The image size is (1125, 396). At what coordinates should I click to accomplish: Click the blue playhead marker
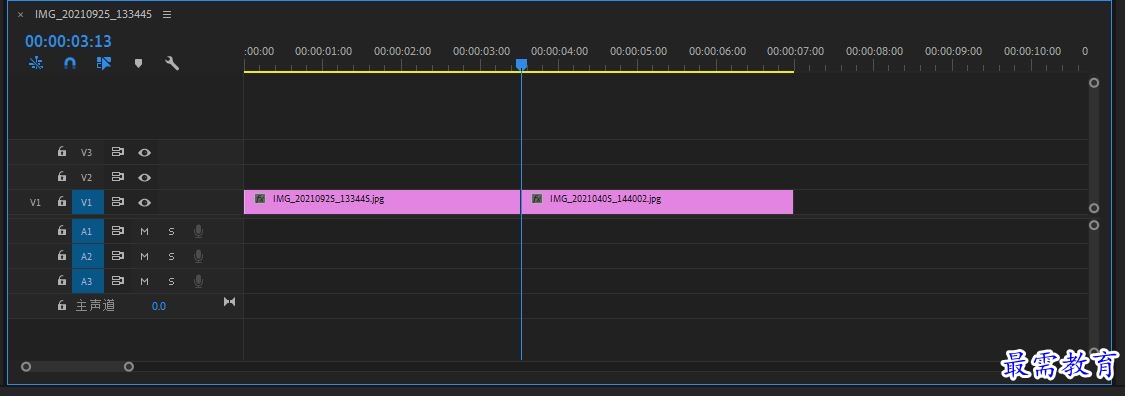tap(522, 65)
